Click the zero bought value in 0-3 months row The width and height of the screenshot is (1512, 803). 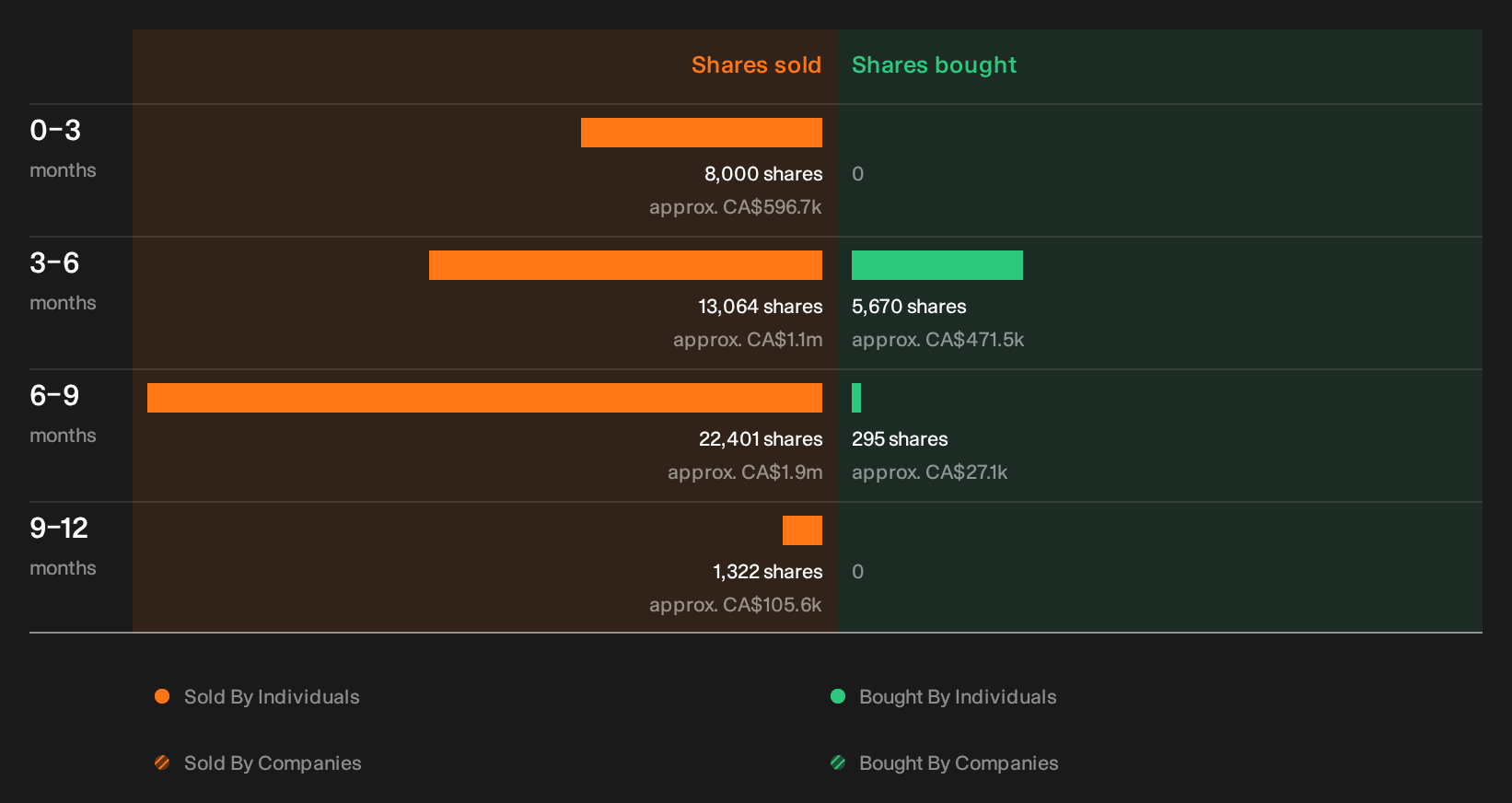[x=857, y=174]
